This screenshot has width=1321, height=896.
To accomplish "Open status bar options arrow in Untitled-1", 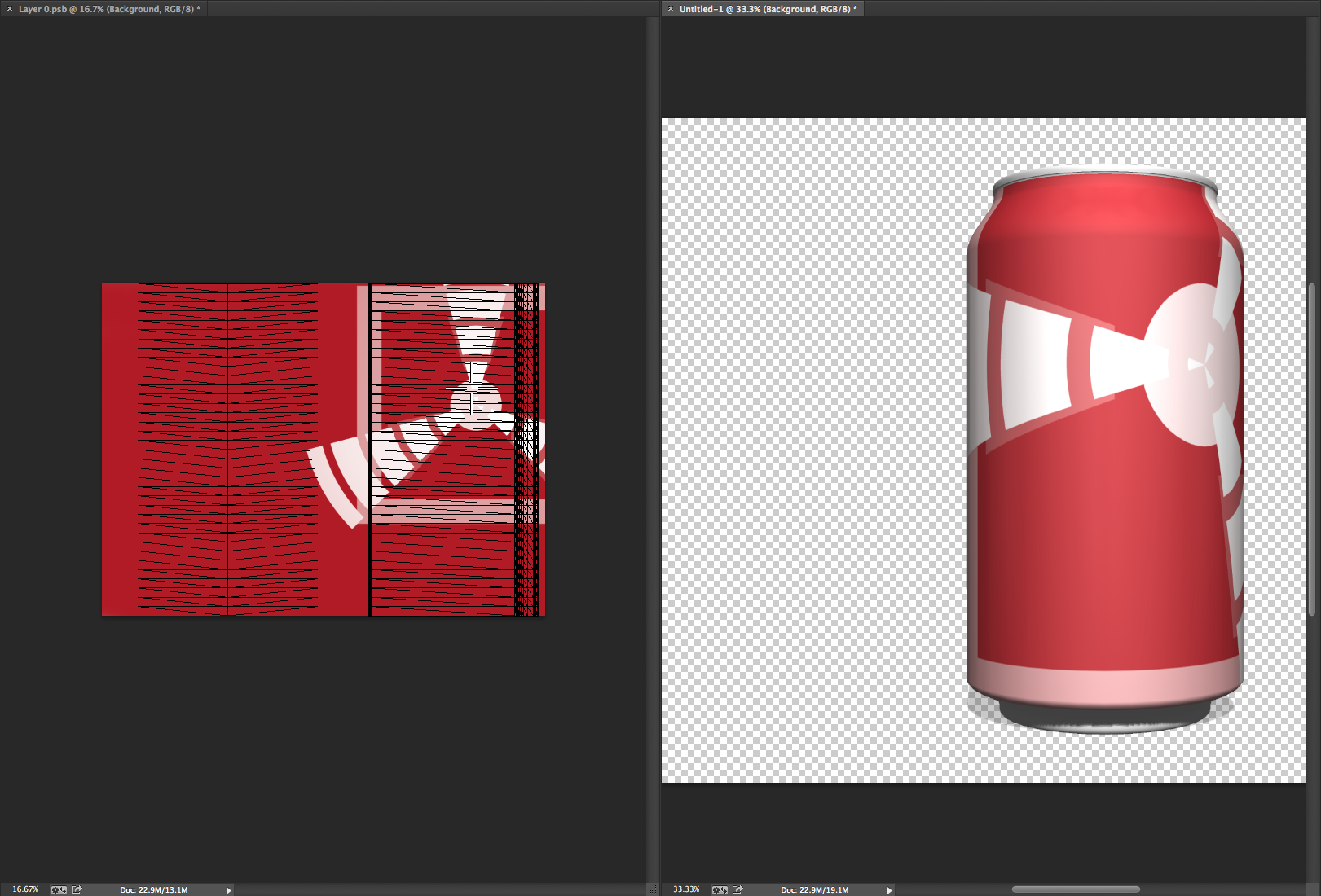I will [x=889, y=890].
